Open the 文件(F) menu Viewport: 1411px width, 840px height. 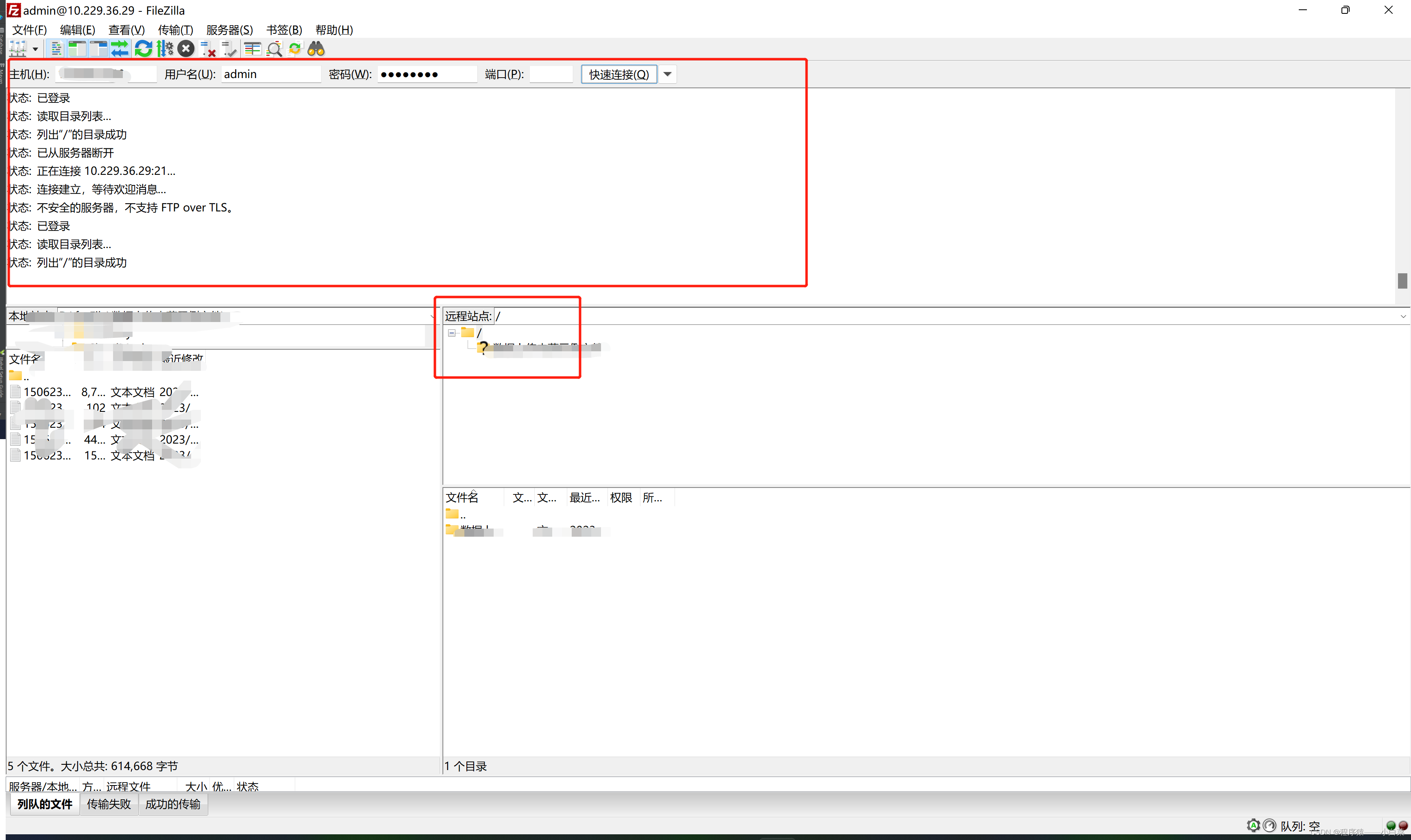click(29, 30)
